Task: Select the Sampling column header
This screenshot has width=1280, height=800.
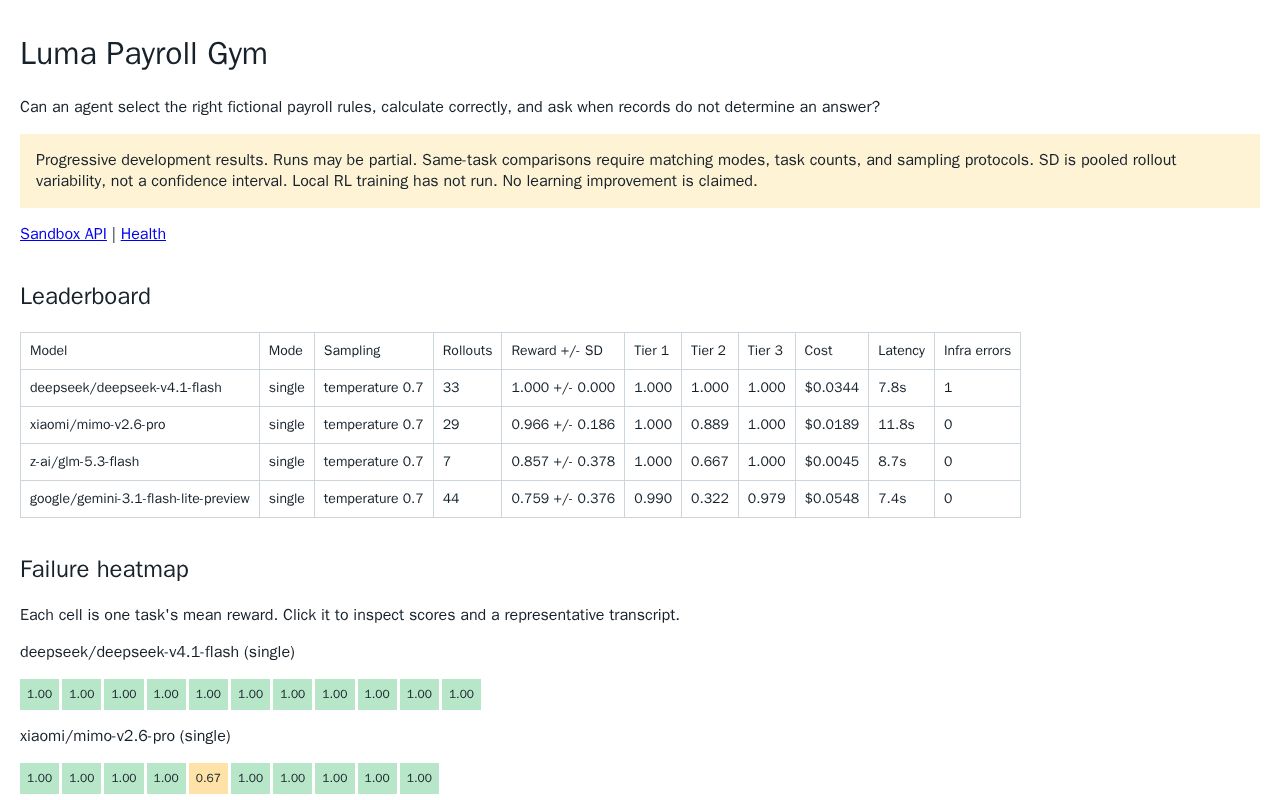Action: 374,351
